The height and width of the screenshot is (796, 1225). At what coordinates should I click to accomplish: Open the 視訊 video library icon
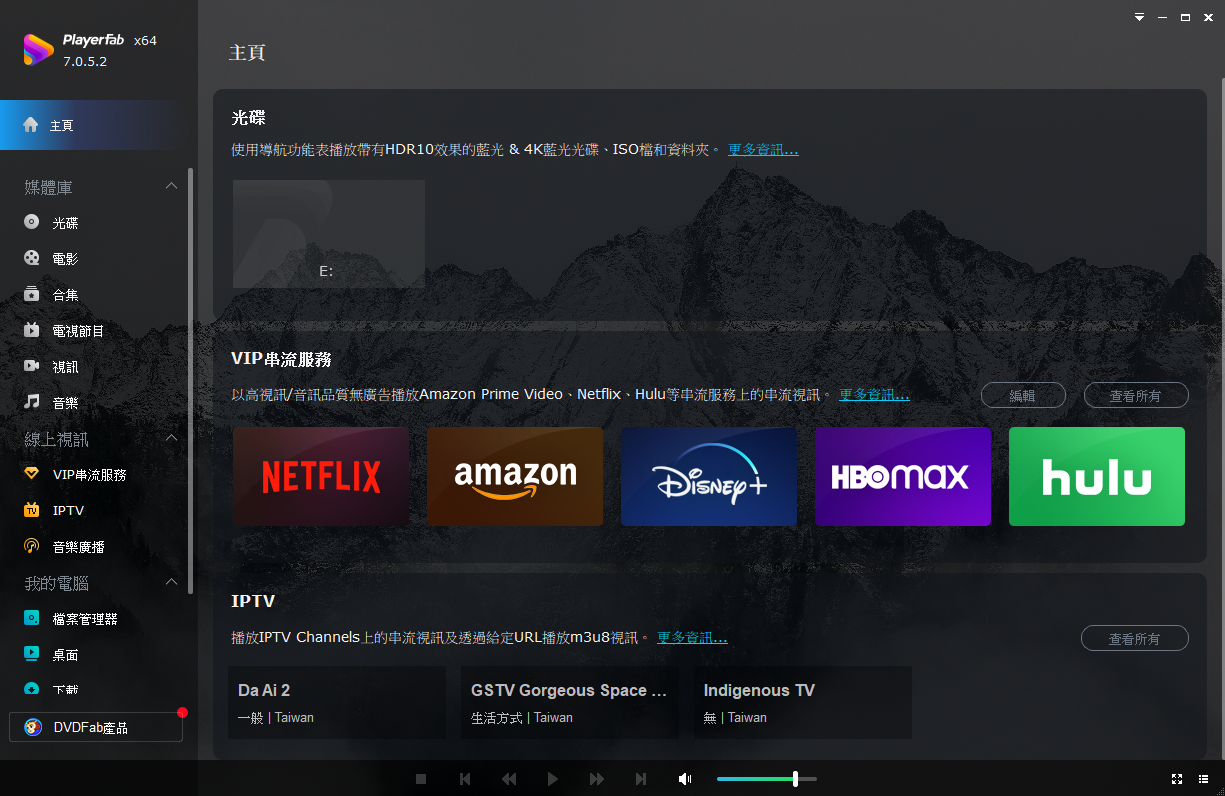tap(32, 367)
